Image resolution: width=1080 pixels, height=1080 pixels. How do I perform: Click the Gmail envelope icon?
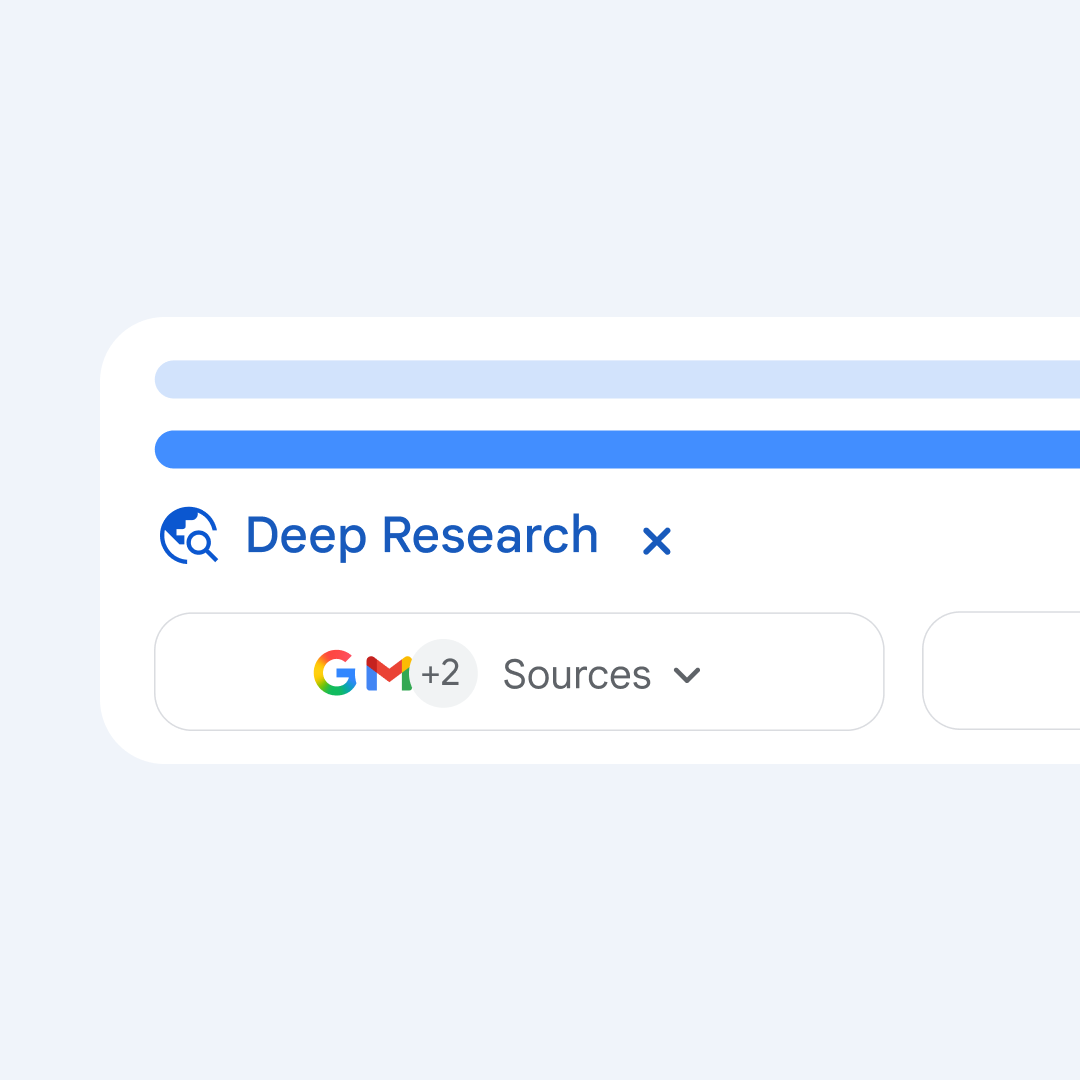(x=388, y=673)
